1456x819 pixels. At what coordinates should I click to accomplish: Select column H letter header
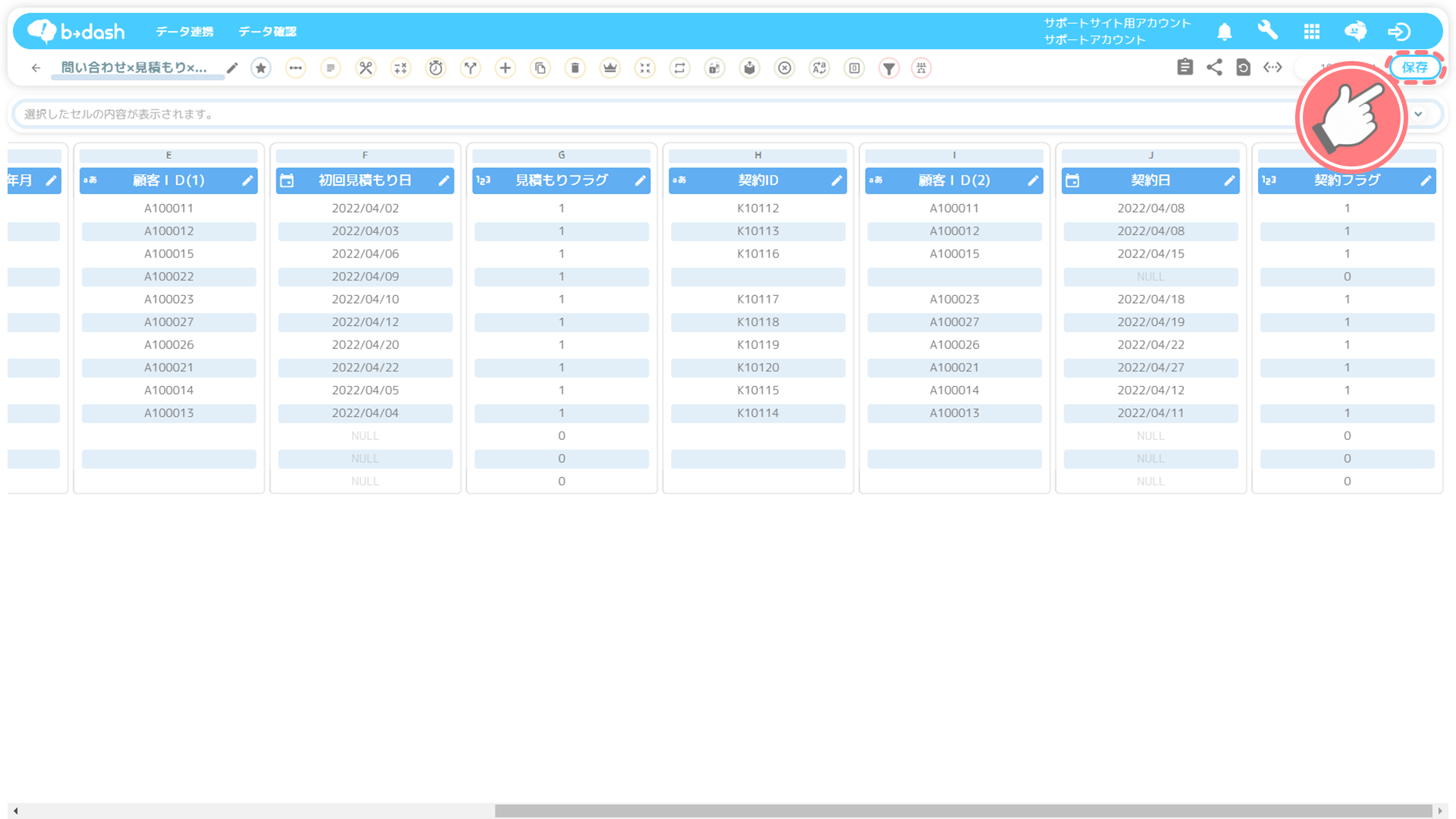click(758, 156)
